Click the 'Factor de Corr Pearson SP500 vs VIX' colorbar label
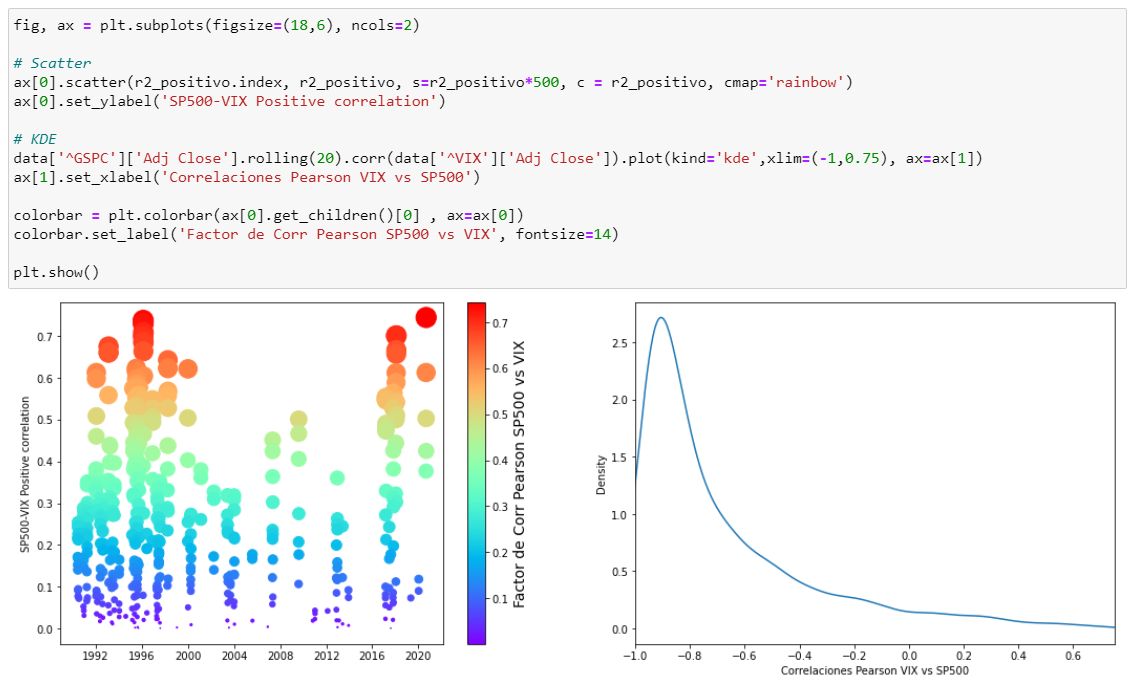1135x687 pixels. (x=519, y=474)
